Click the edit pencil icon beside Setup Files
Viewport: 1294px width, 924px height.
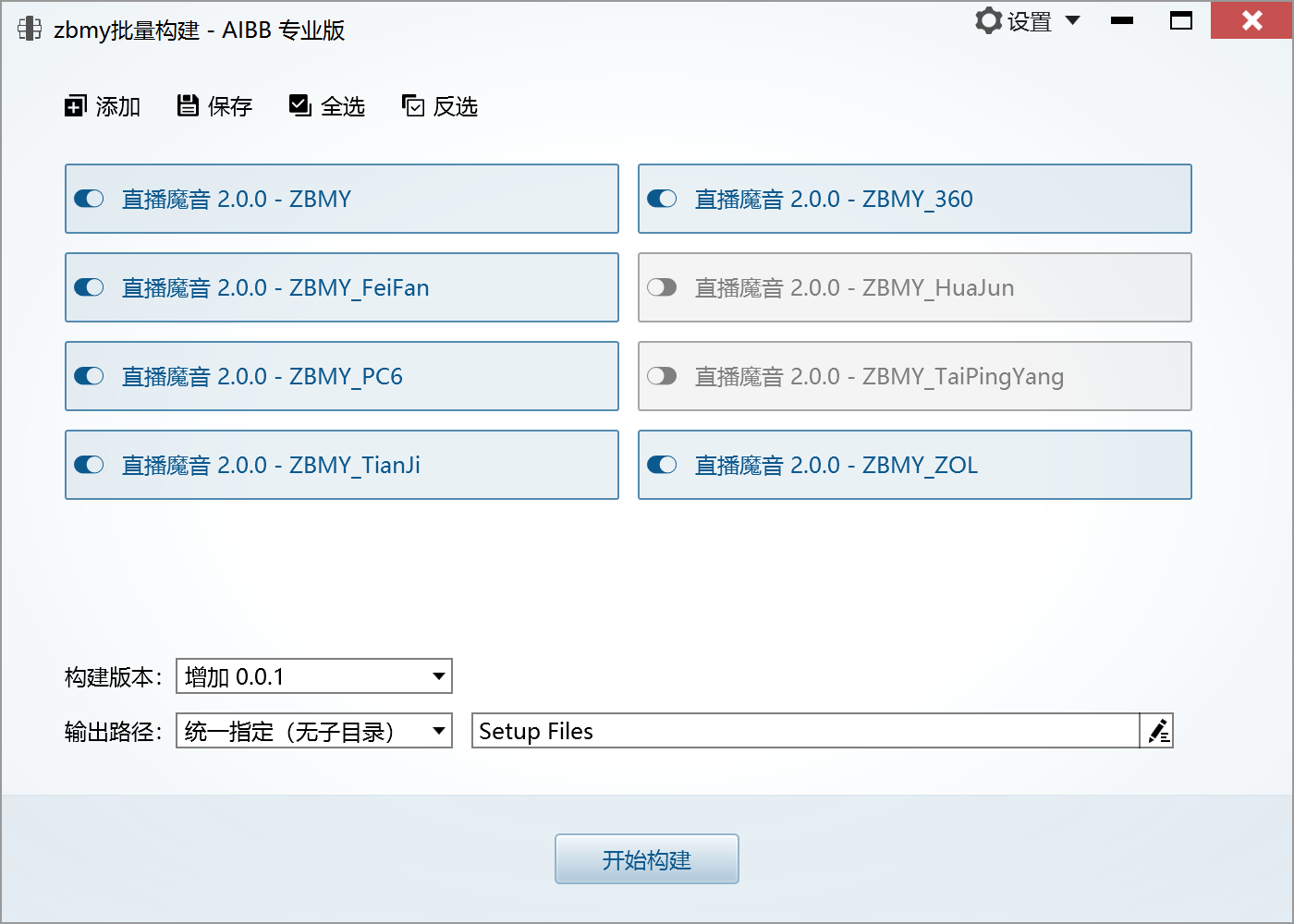pyautogui.click(x=1157, y=732)
